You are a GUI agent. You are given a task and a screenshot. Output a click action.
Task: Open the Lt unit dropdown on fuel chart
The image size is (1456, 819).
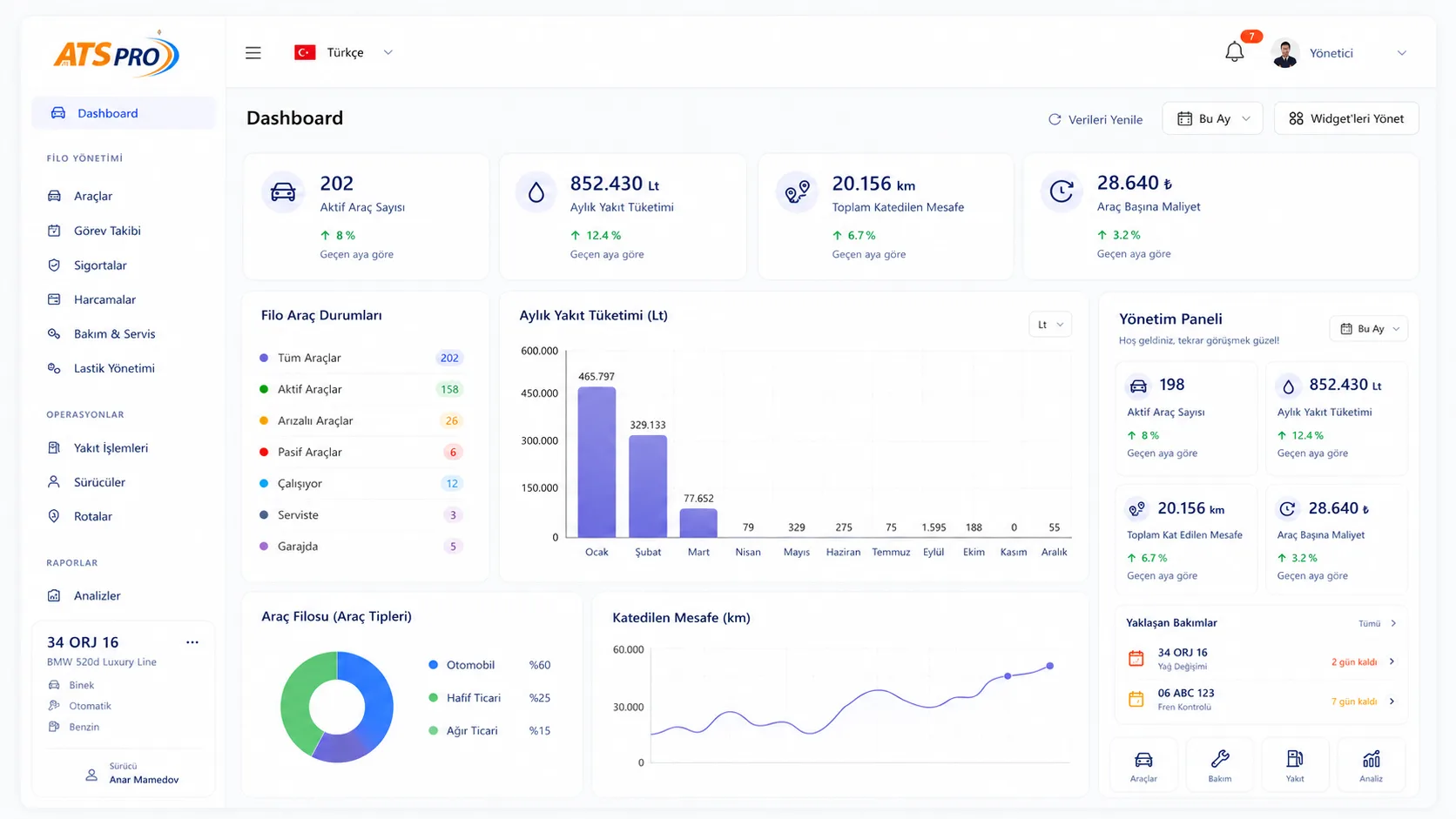(x=1050, y=325)
